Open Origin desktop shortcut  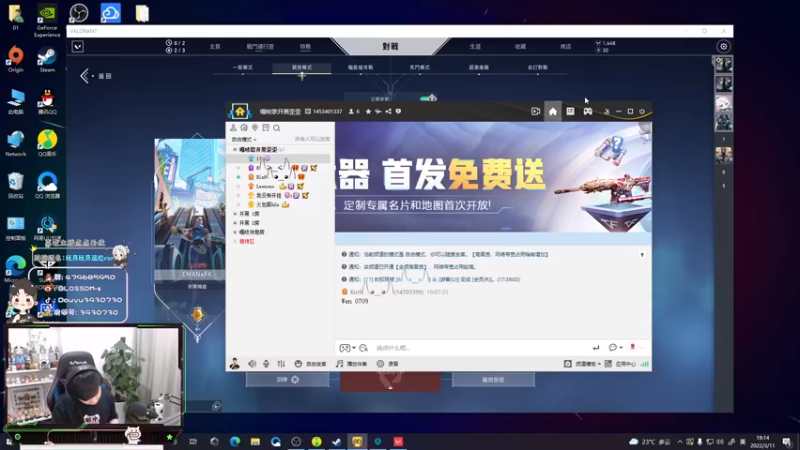(x=16, y=60)
